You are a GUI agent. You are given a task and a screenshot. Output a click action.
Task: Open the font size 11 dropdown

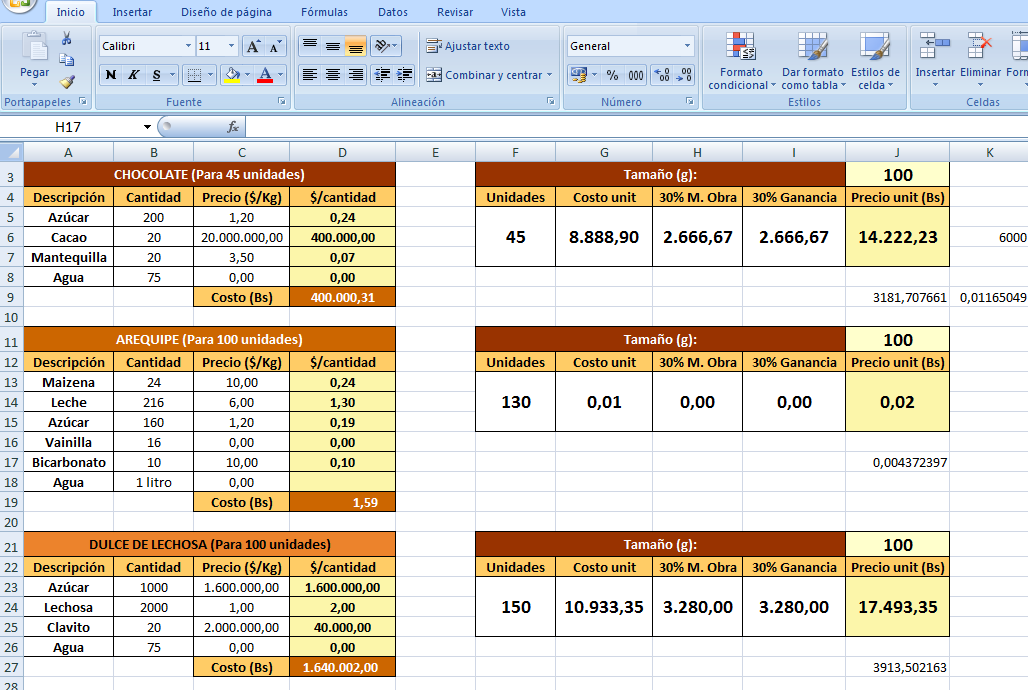pyautogui.click(x=231, y=46)
